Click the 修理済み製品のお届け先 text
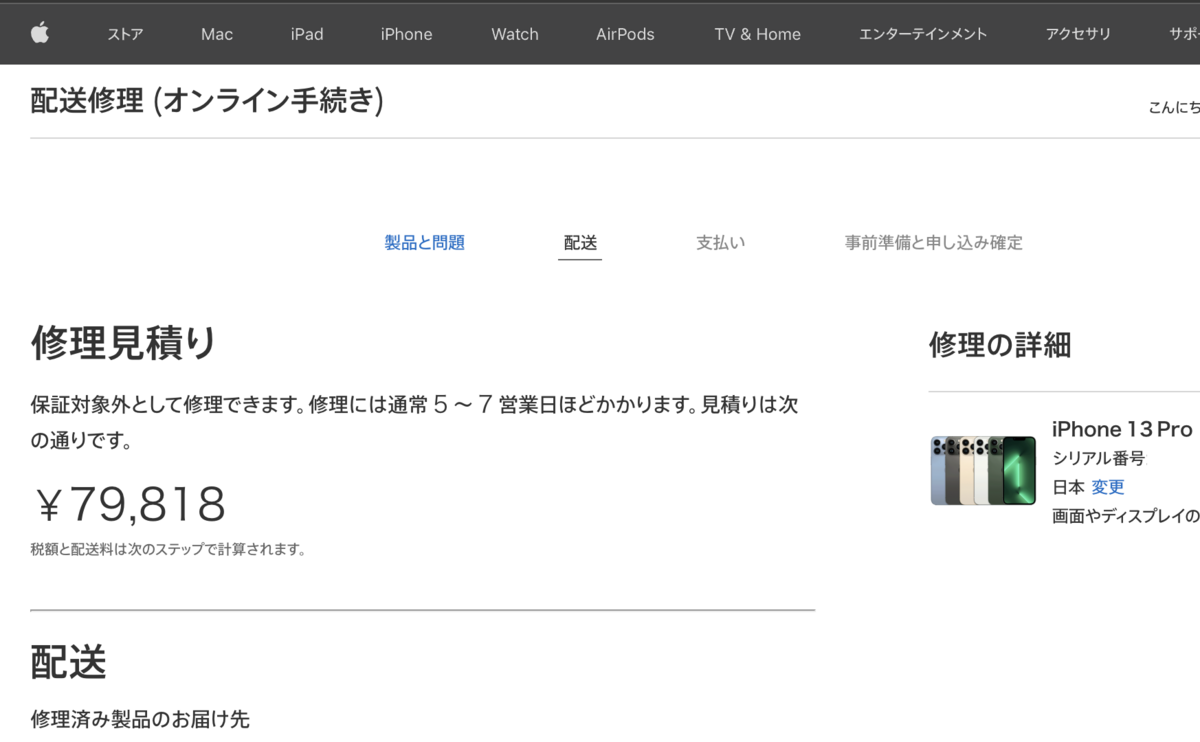This screenshot has width=1200, height=742. [140, 719]
